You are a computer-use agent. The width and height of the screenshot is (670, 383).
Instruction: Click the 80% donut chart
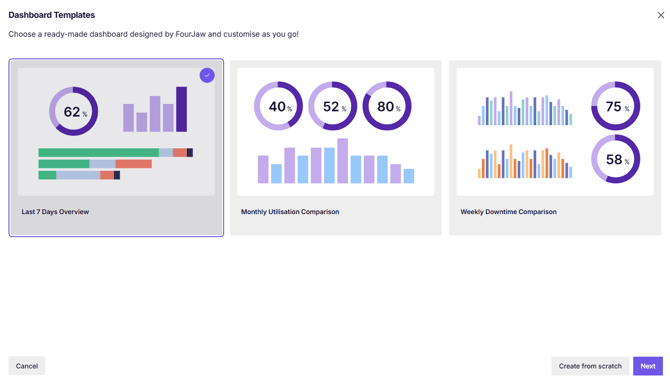(x=387, y=106)
